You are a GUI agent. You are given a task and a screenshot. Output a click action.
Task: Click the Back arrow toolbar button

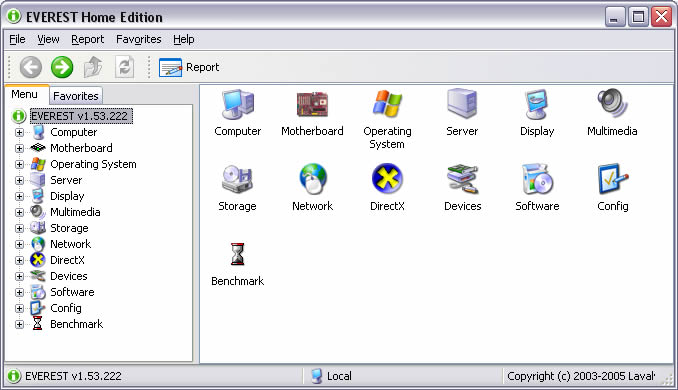31,67
